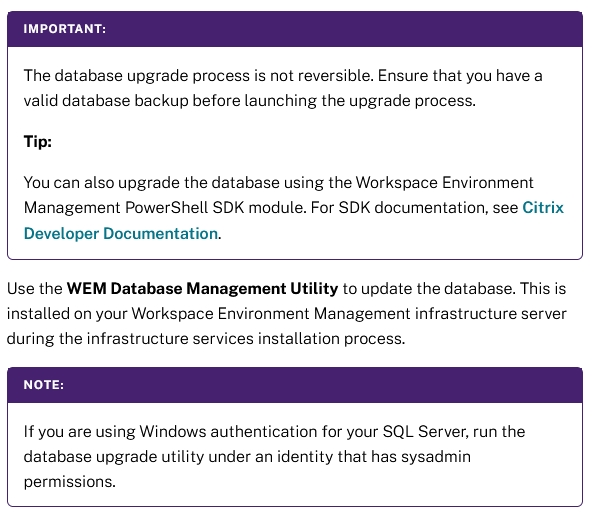Select the bold Tip: heading
The image size is (593, 514).
coord(38,142)
